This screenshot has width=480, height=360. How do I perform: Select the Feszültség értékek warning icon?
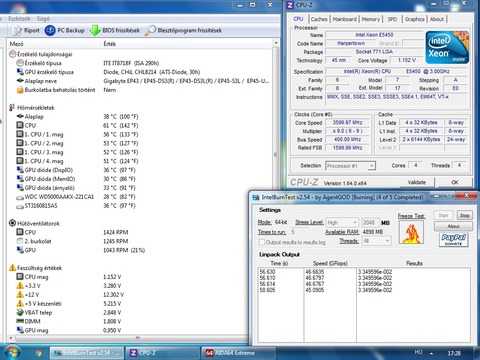pos(13,268)
